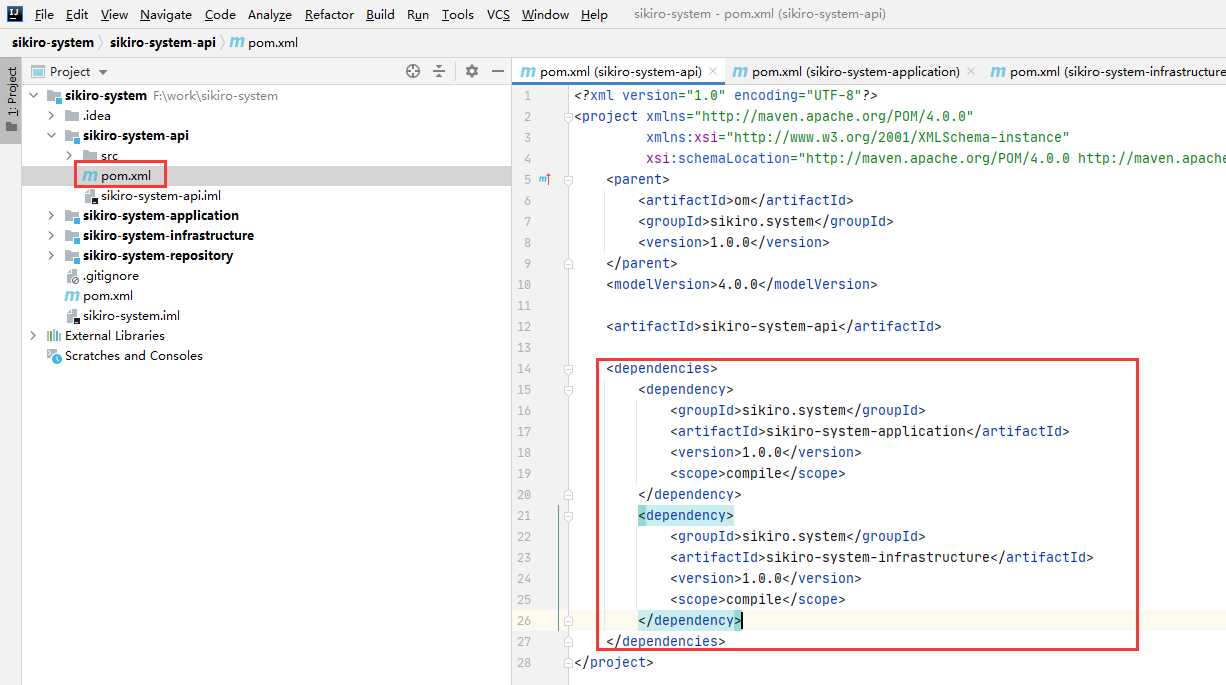Click the xml version declaration on line 1

coord(725,96)
